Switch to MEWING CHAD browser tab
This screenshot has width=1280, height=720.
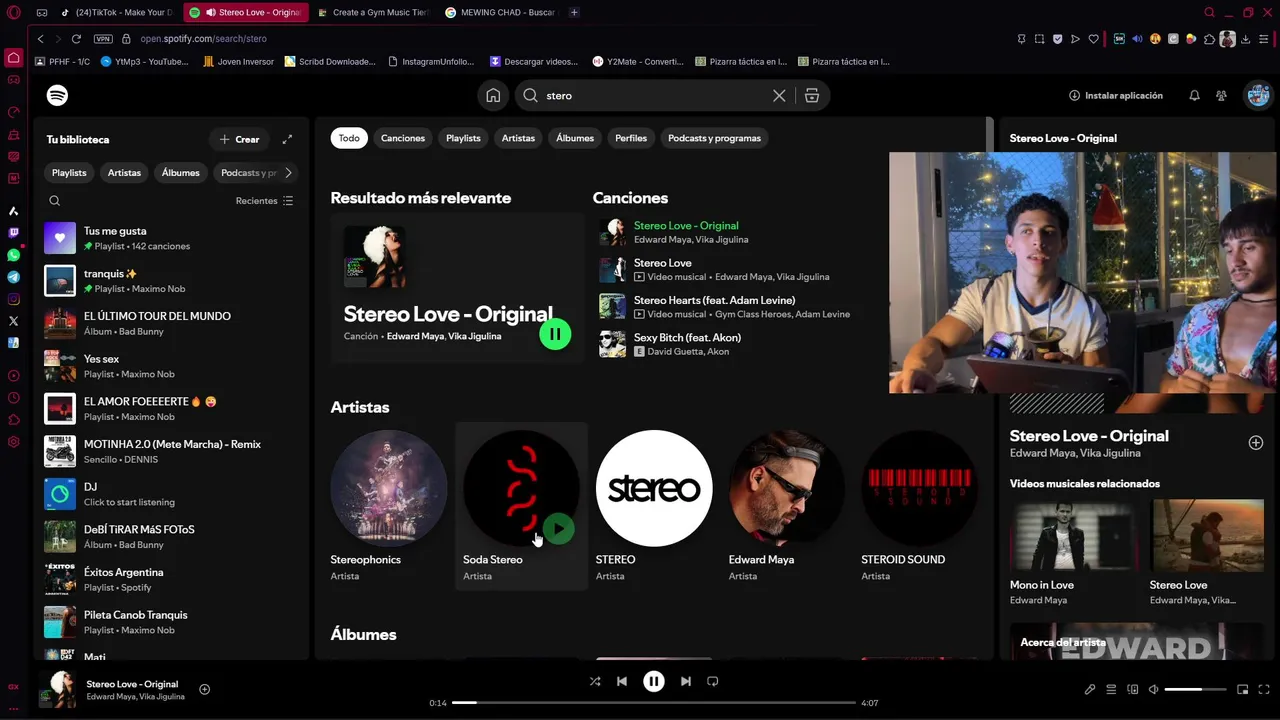[x=500, y=13]
